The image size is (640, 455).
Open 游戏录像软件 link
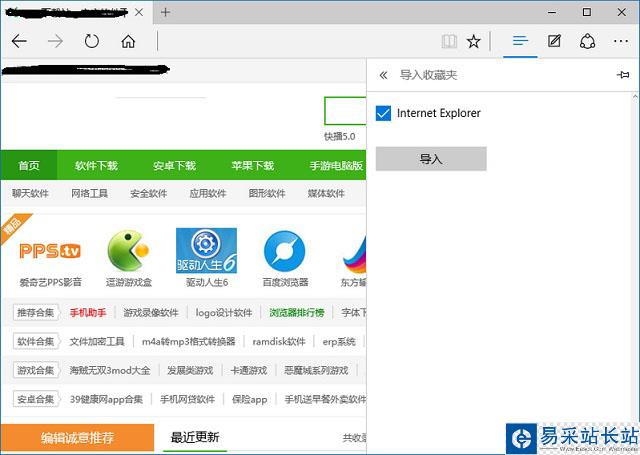click(151, 313)
